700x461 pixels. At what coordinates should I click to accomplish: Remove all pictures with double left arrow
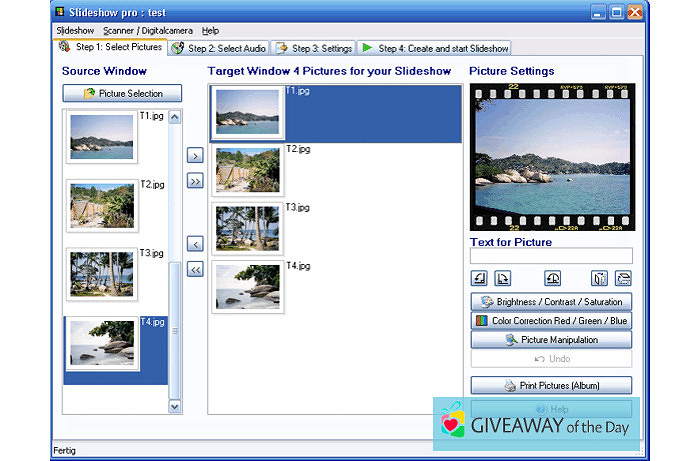click(195, 269)
